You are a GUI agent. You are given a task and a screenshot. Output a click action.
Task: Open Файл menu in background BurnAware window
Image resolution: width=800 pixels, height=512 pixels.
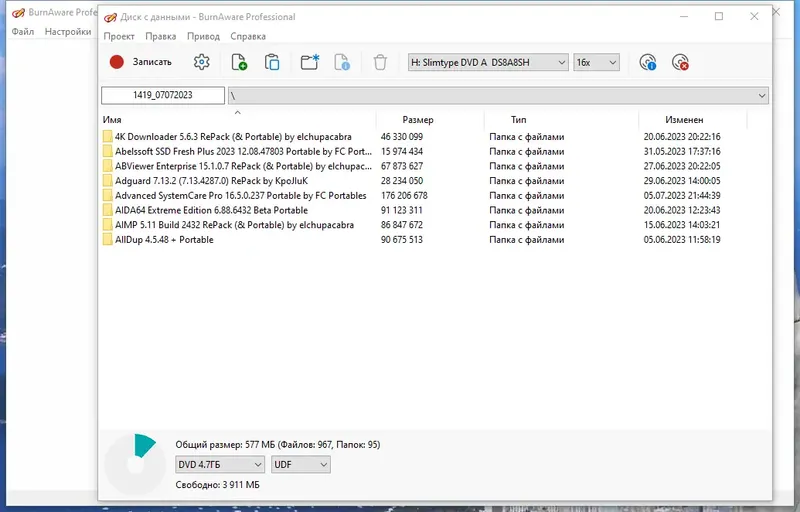click(x=23, y=32)
